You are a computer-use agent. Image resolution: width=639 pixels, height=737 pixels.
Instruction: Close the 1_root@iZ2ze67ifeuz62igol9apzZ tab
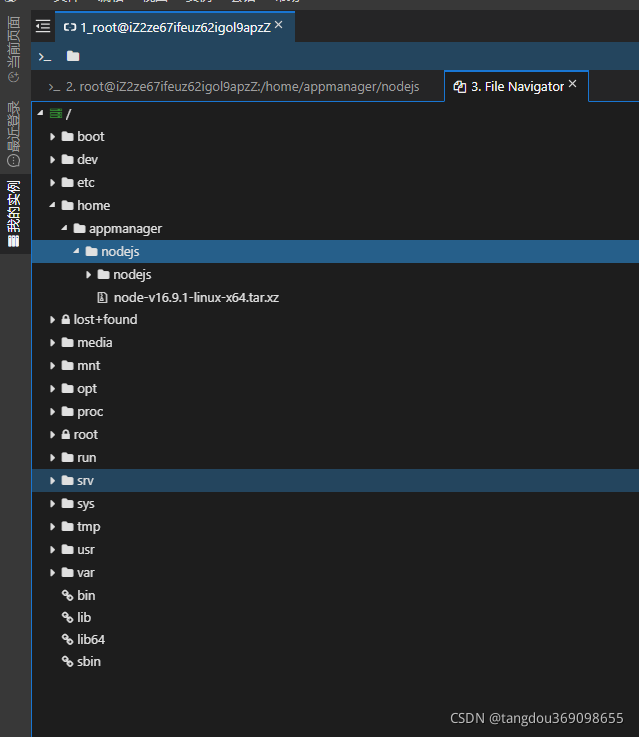pos(279,24)
